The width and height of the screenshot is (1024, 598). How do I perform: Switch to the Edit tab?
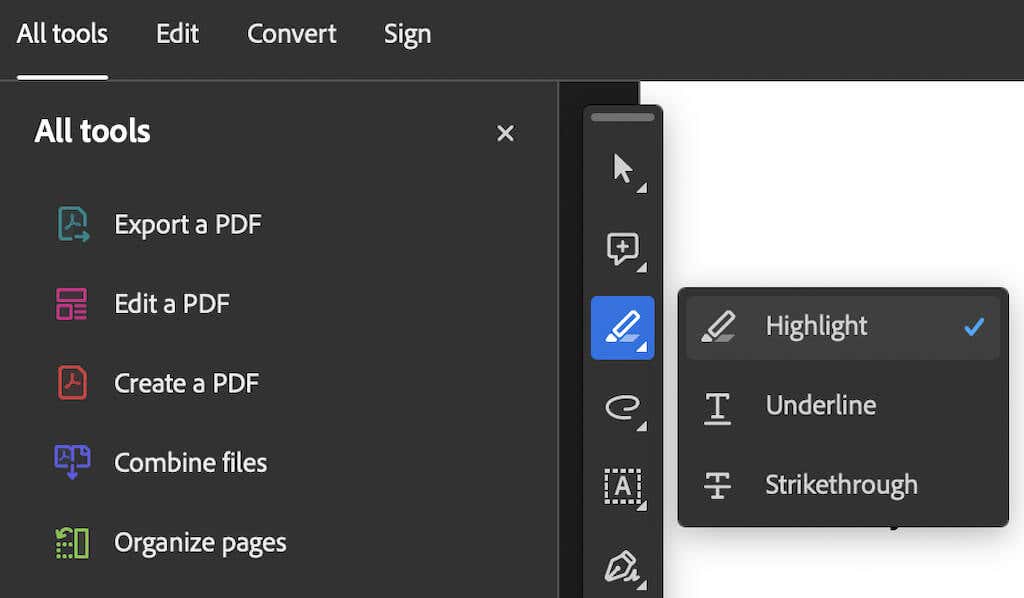177,34
